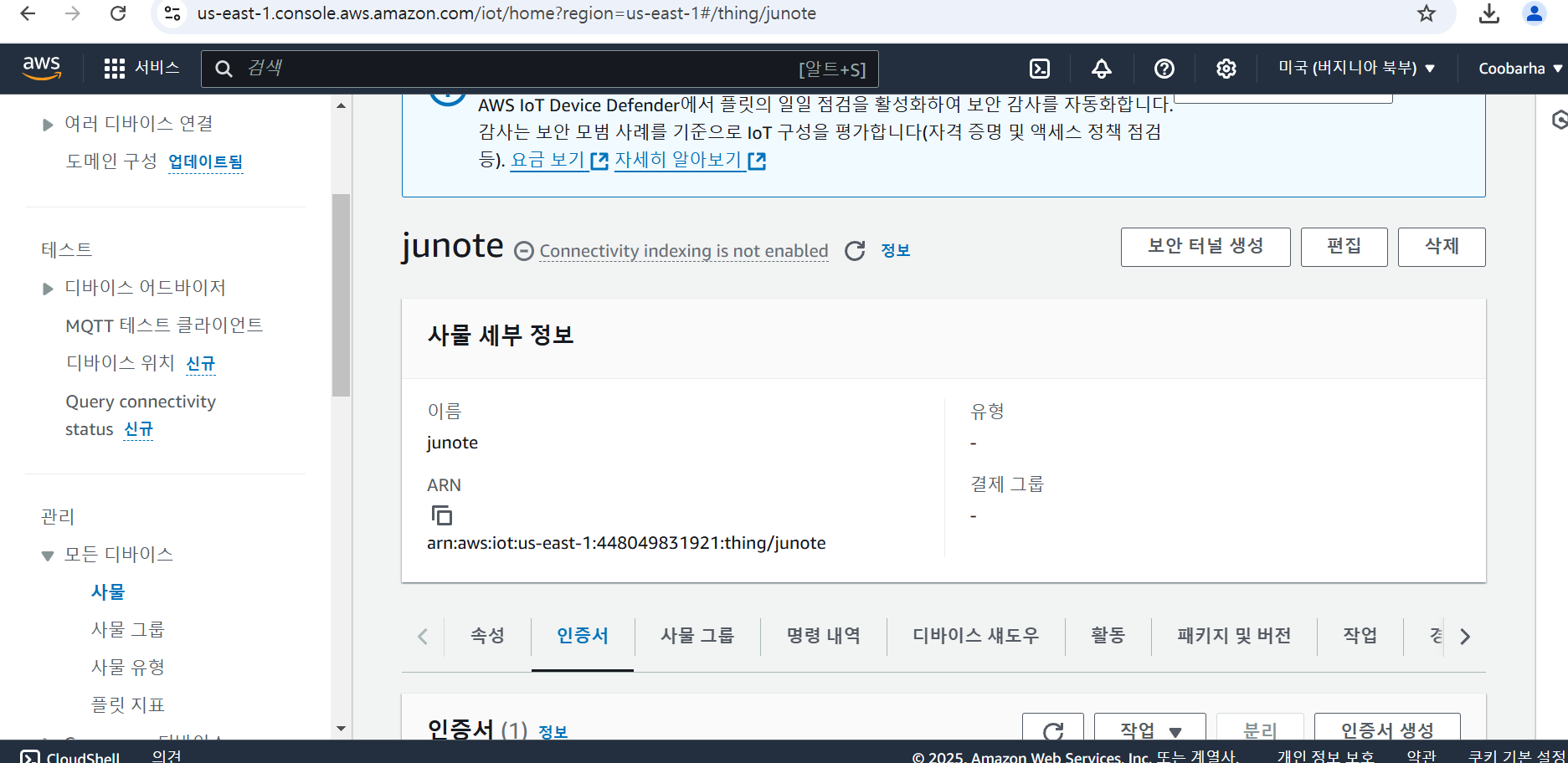Open Query connectivity status item
This screenshot has width=1568, height=763.
pyautogui.click(x=141, y=415)
